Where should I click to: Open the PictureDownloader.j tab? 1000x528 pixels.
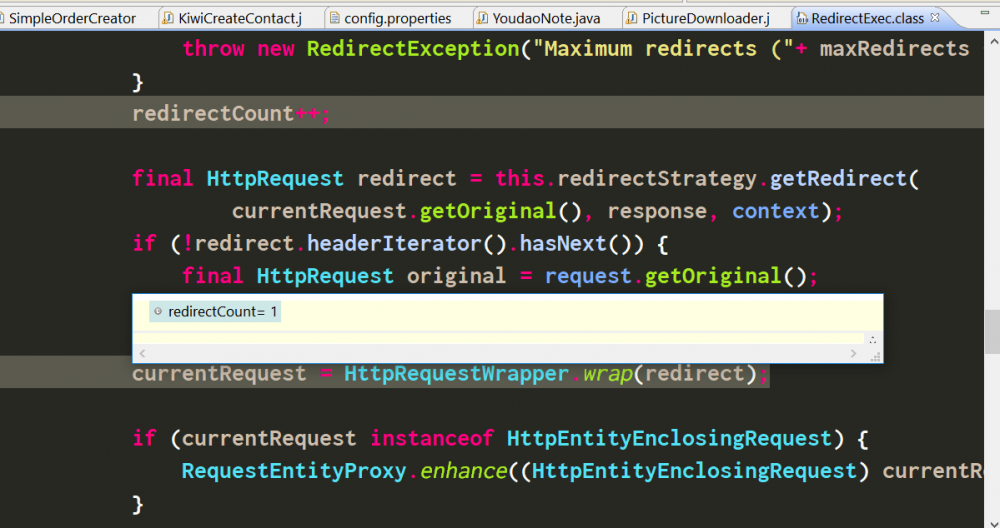705,18
